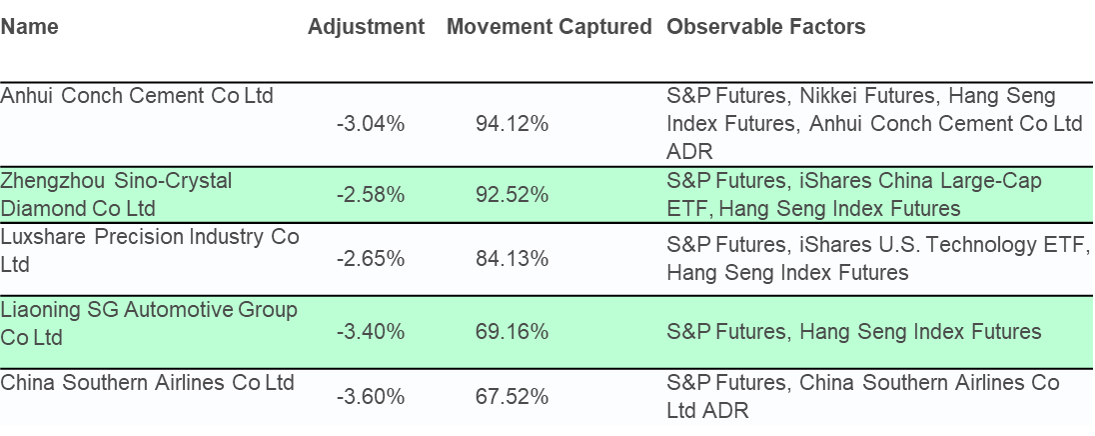Click the iShares U.S. Technology ETF factors text

click(x=944, y=245)
